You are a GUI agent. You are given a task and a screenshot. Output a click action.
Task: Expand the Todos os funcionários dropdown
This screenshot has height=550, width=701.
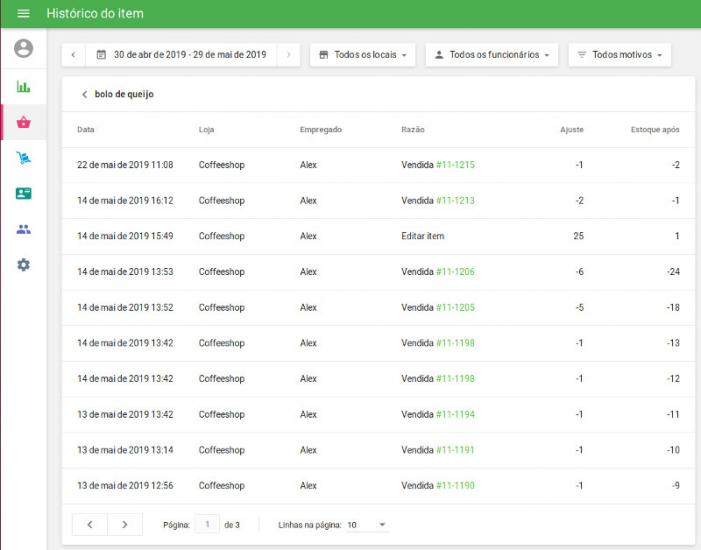click(491, 55)
